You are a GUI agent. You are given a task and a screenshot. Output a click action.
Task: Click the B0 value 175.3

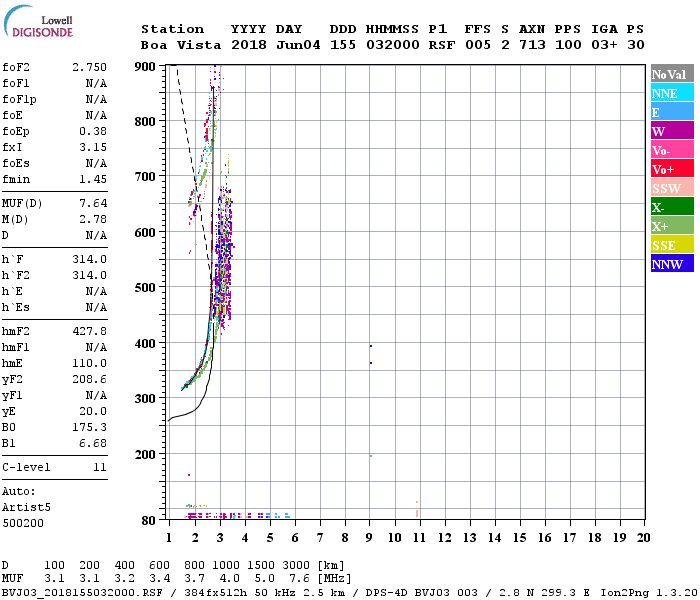tap(89, 427)
